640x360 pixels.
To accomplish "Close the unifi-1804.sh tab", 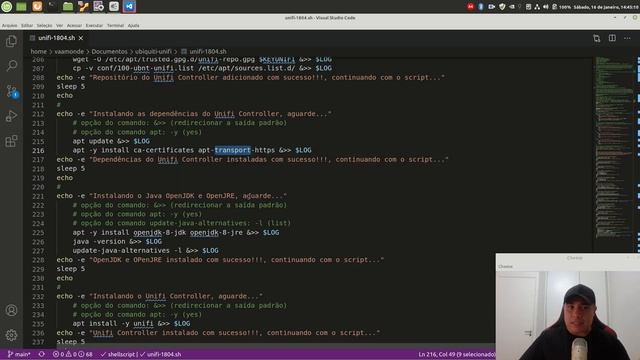I will click(81, 38).
